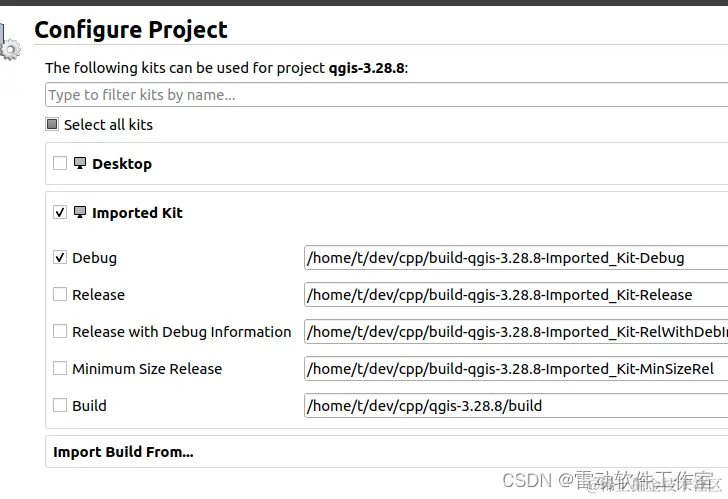The height and width of the screenshot is (499, 728).
Task: Disable the Debug build configuration checkbox
Action: click(x=60, y=258)
